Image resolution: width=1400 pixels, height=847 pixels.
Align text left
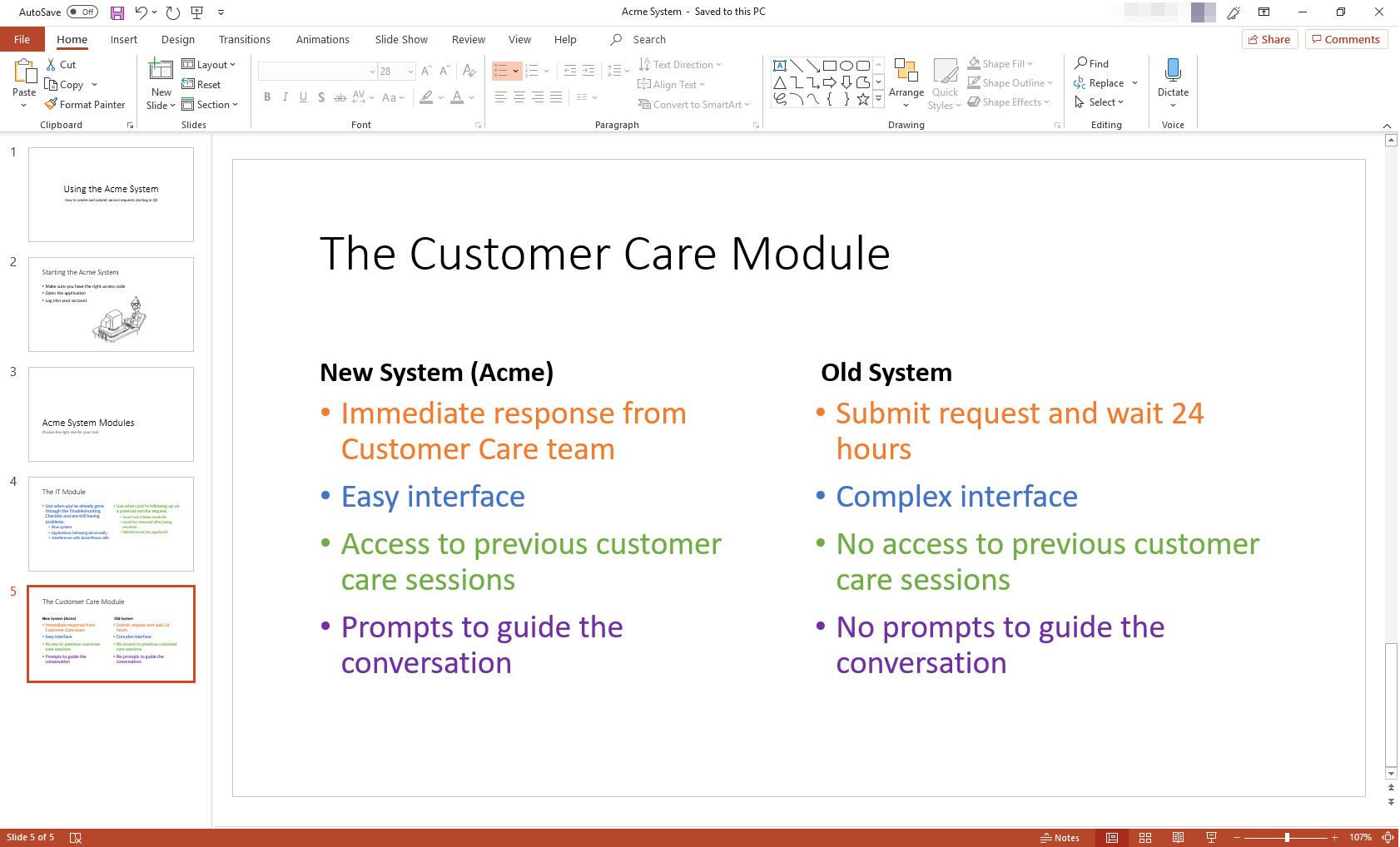500,97
